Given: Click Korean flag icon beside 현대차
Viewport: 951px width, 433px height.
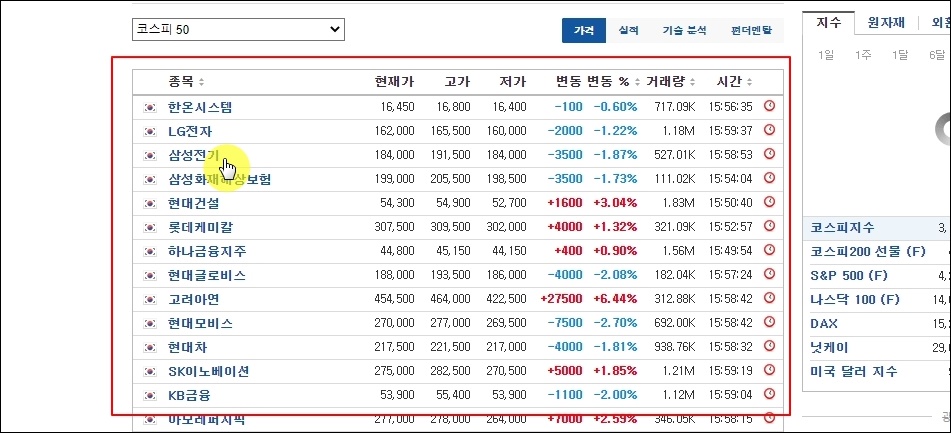Looking at the screenshot, I should pos(149,348).
